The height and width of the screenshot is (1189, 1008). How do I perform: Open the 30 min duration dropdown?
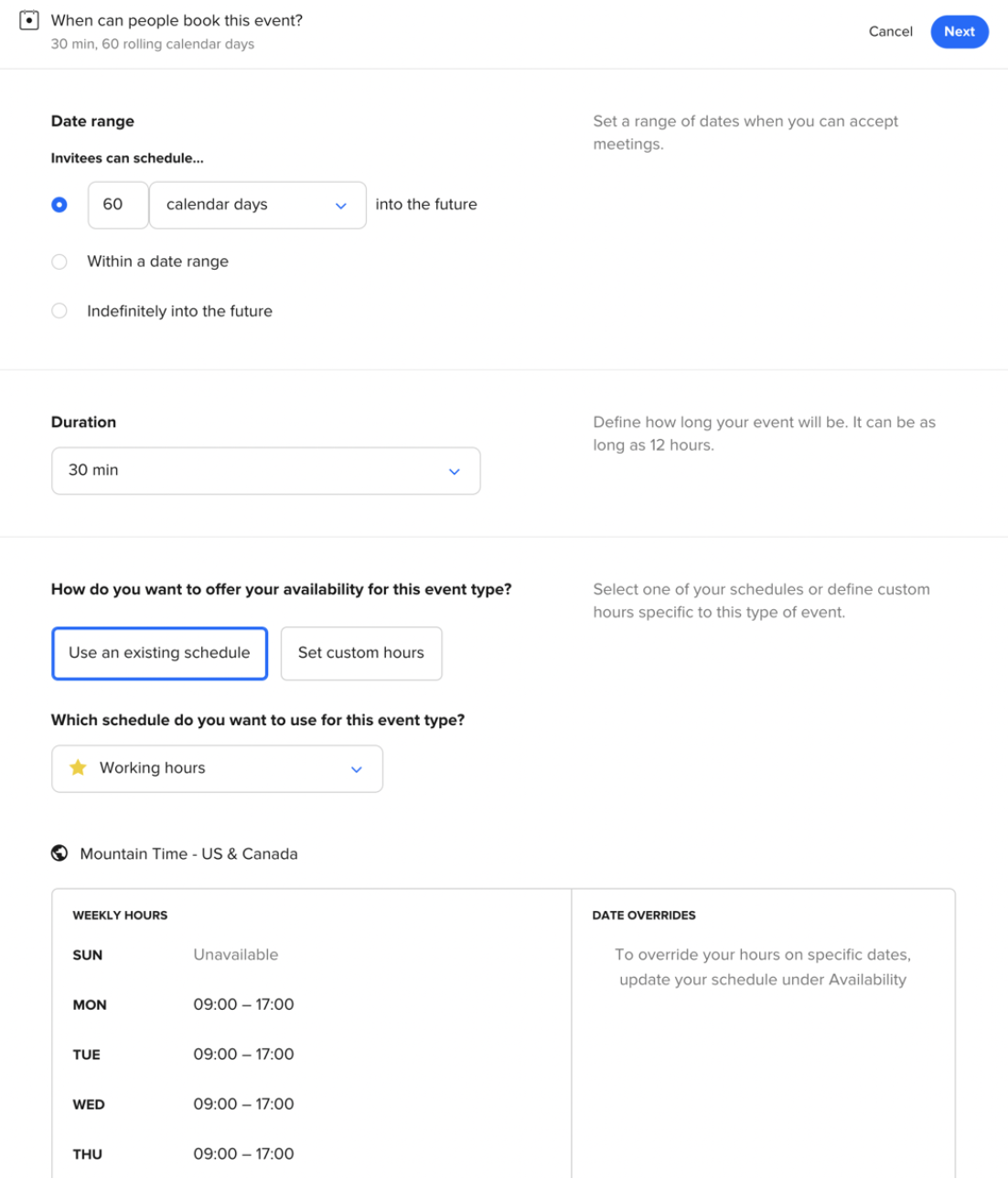(x=265, y=470)
